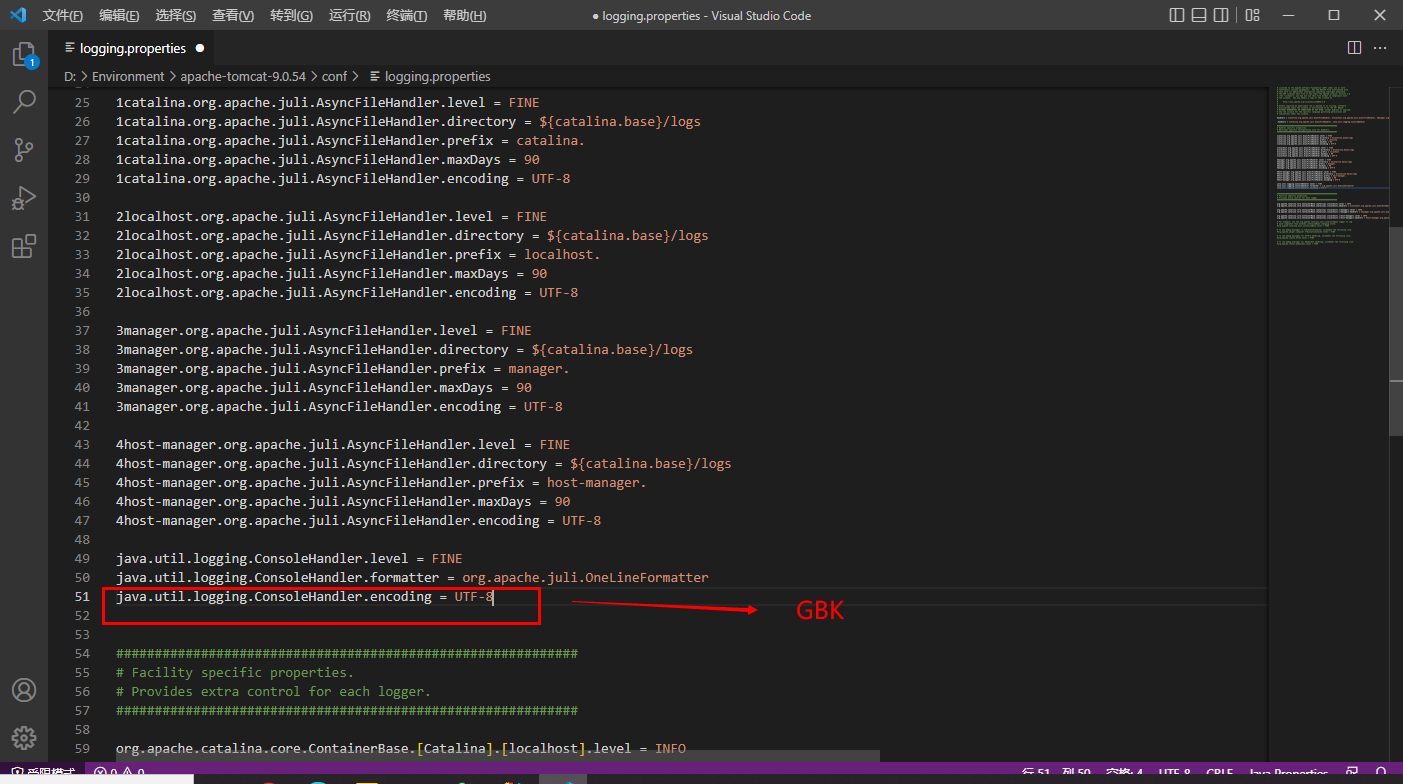Split the editor to the right
The image size is (1403, 784).
[1354, 47]
